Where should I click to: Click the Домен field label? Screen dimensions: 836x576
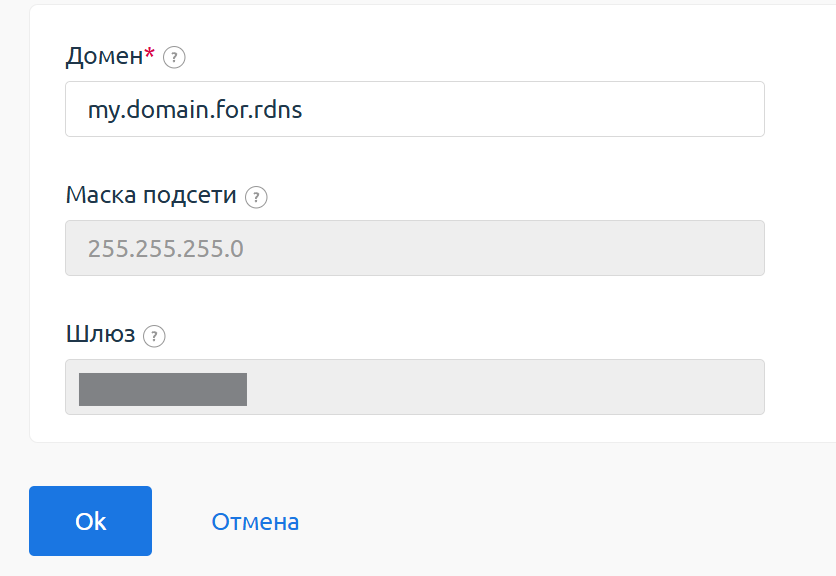coord(104,56)
